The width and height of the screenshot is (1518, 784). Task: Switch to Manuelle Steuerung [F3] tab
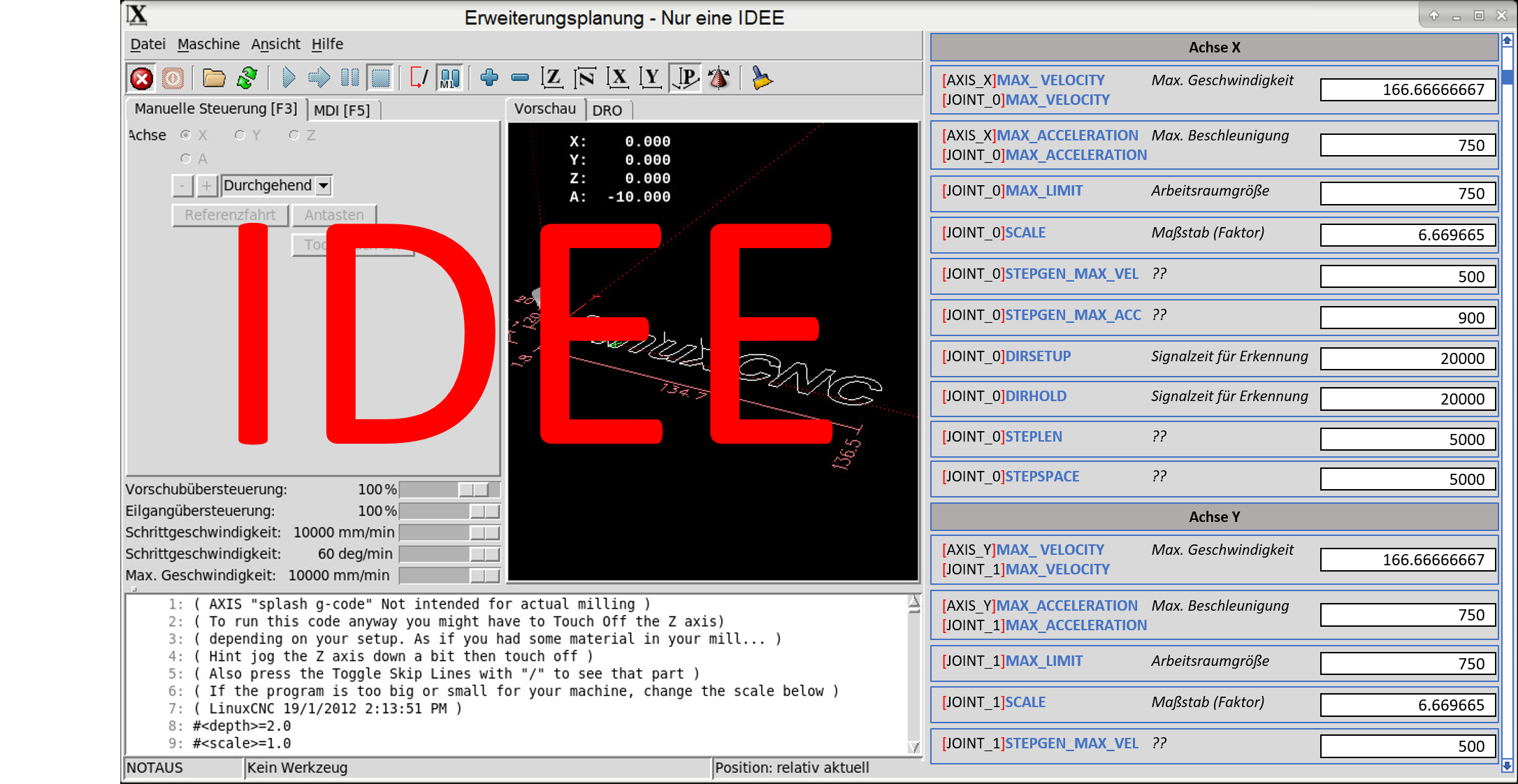(x=215, y=109)
